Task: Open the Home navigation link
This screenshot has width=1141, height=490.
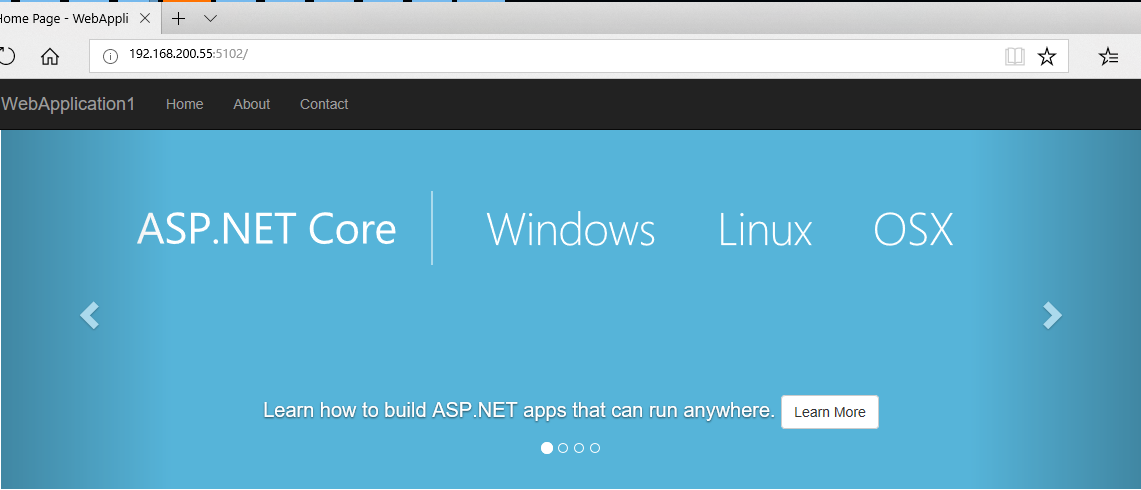Action: [184, 104]
